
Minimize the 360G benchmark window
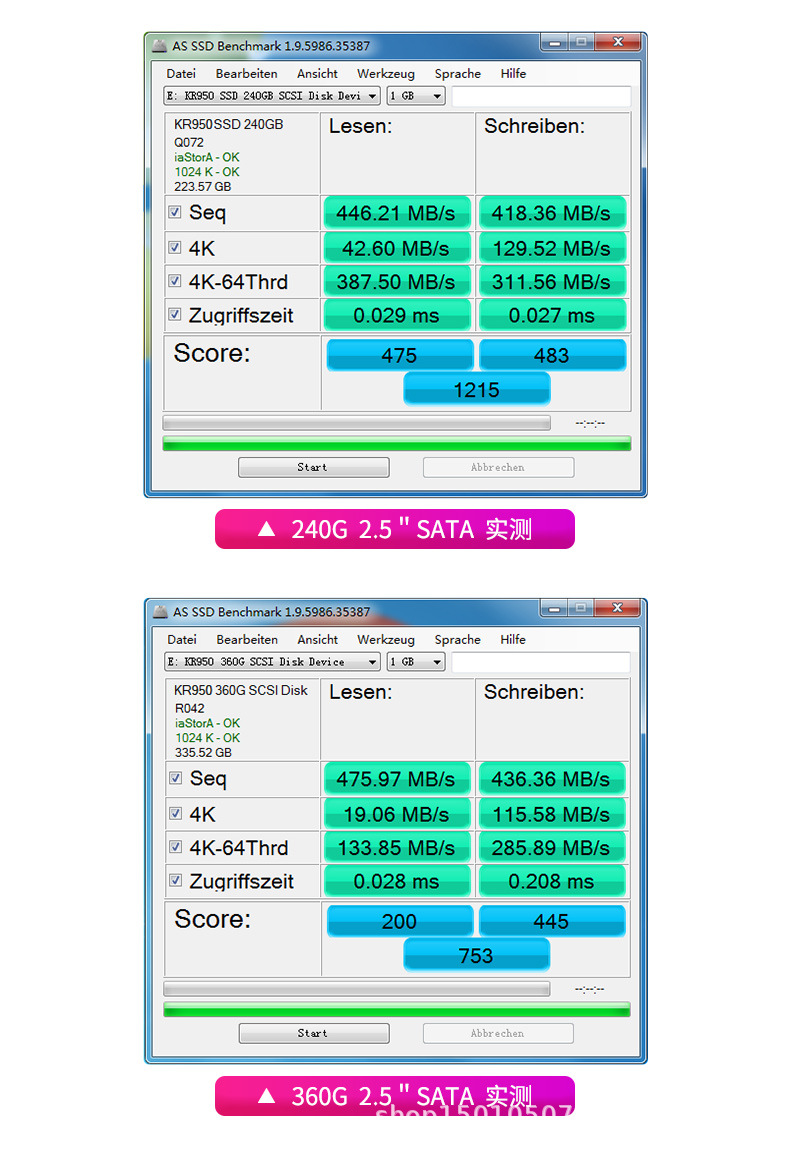click(x=555, y=608)
